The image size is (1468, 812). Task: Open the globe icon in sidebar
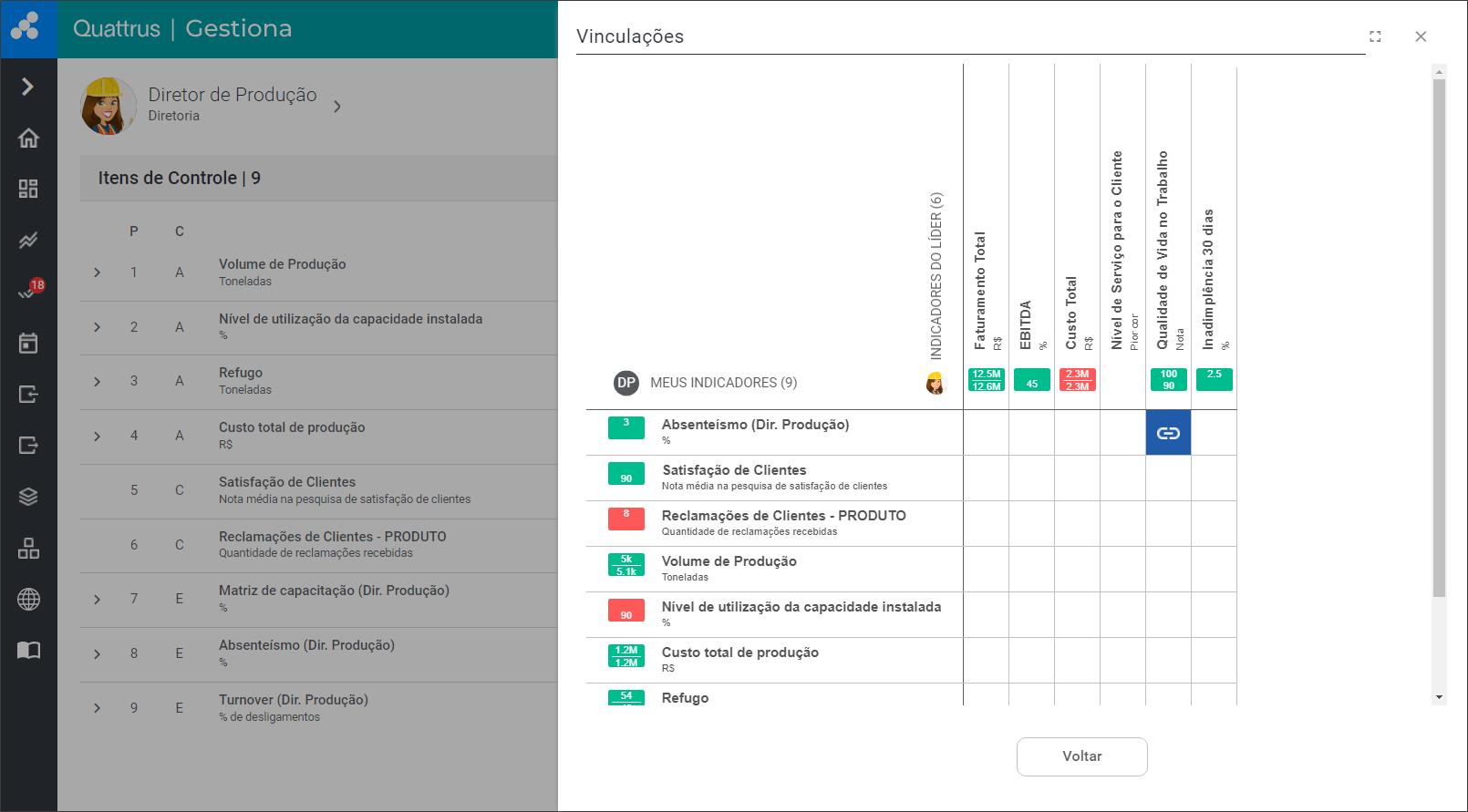coord(28,599)
